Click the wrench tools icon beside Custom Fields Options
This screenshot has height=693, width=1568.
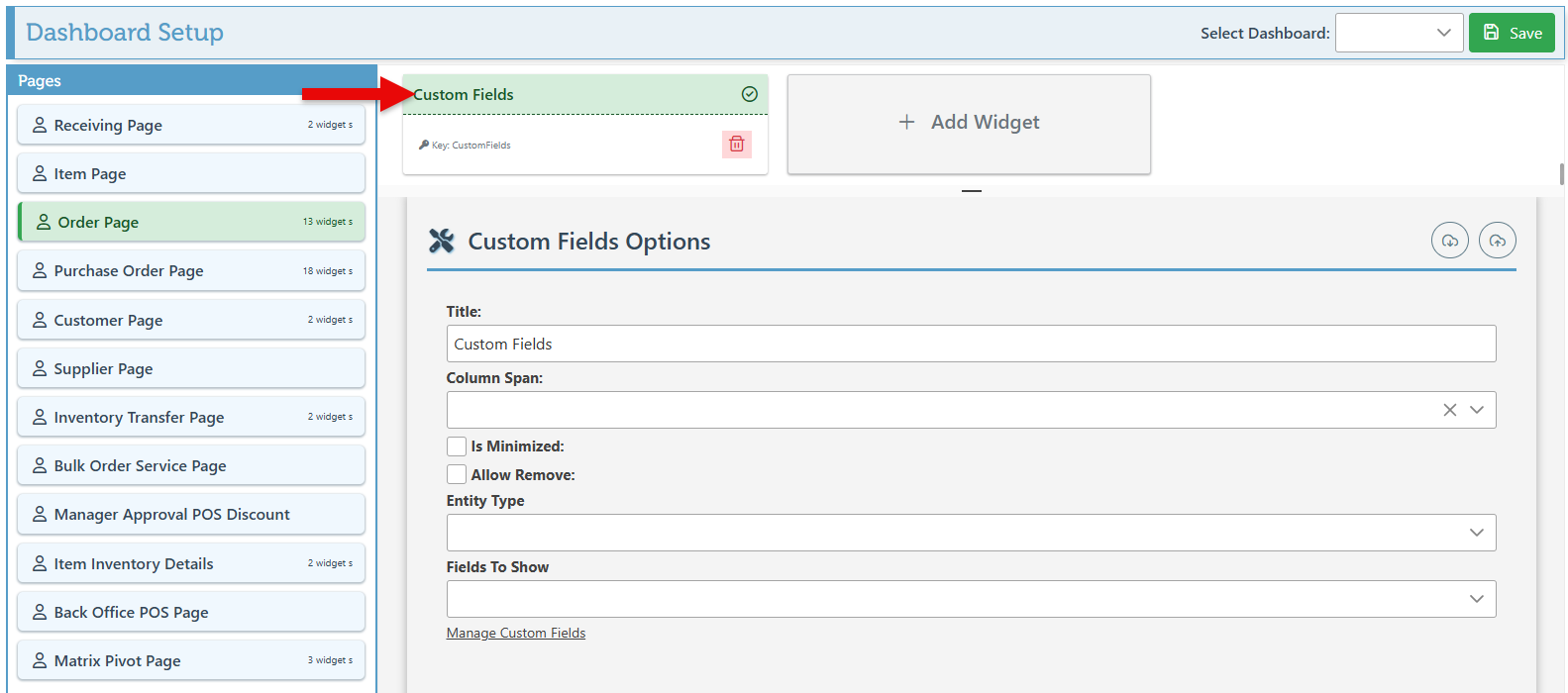point(442,242)
